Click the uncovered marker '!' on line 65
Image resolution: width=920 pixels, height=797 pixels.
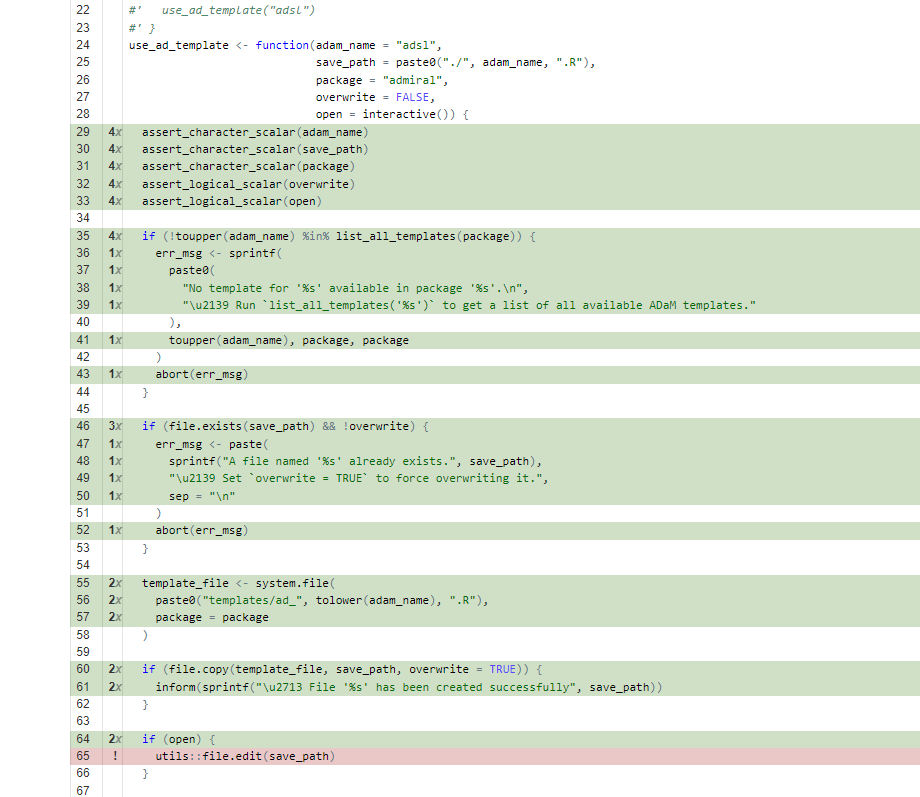coord(115,756)
